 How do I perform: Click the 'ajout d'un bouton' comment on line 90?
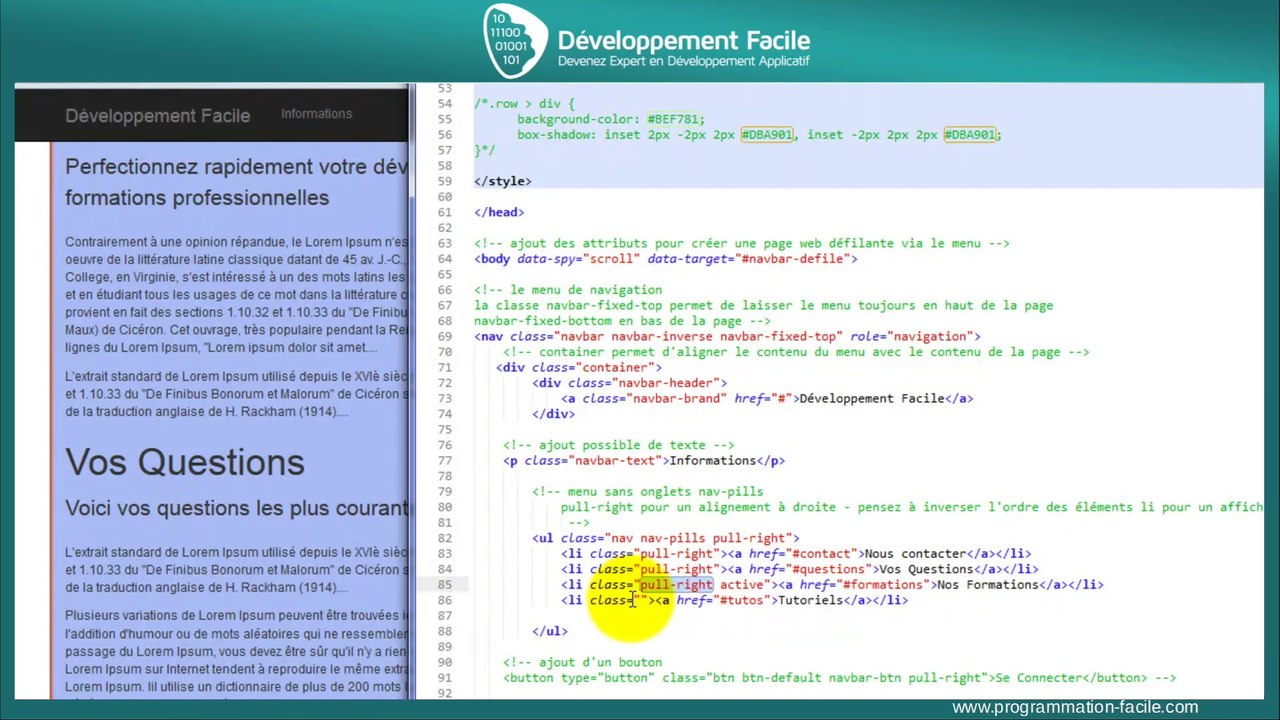pos(582,662)
